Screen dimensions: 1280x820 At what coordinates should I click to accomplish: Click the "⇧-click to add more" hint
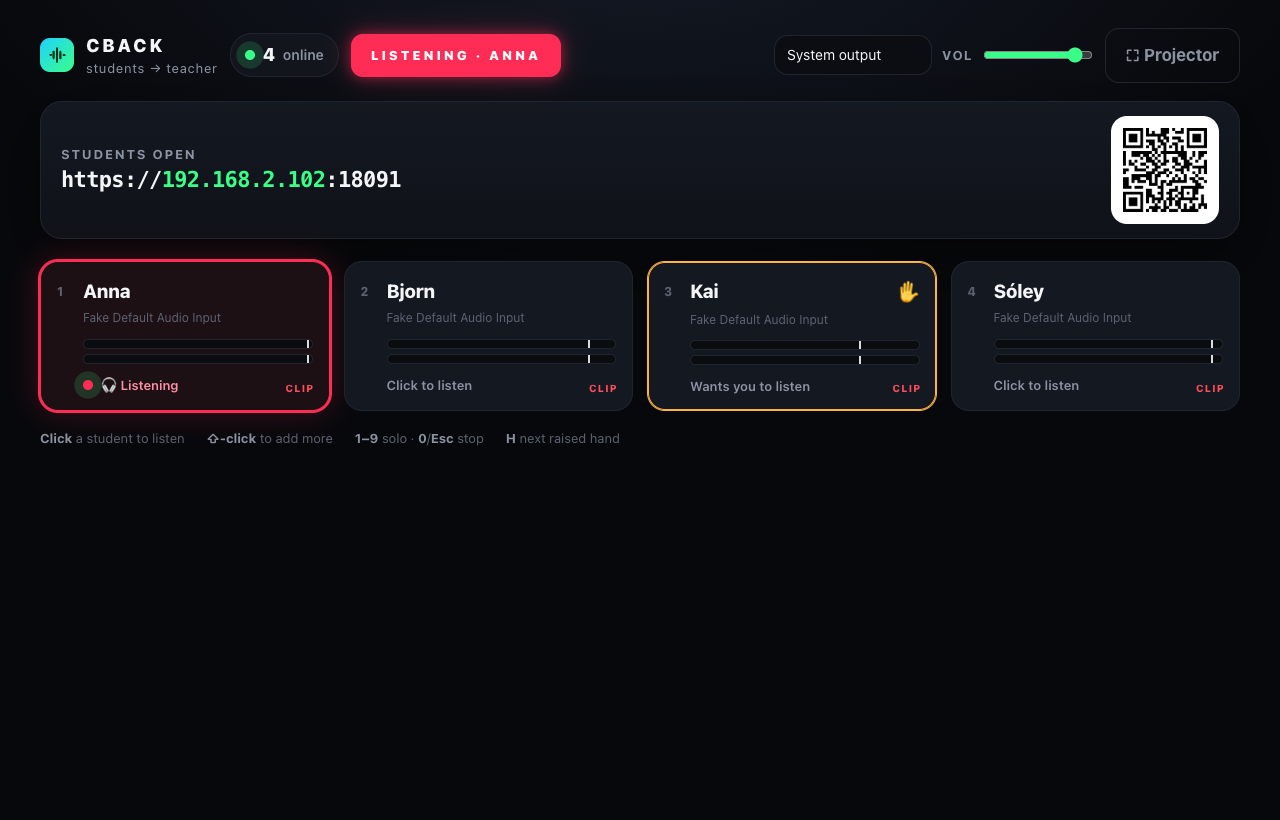[x=270, y=439]
